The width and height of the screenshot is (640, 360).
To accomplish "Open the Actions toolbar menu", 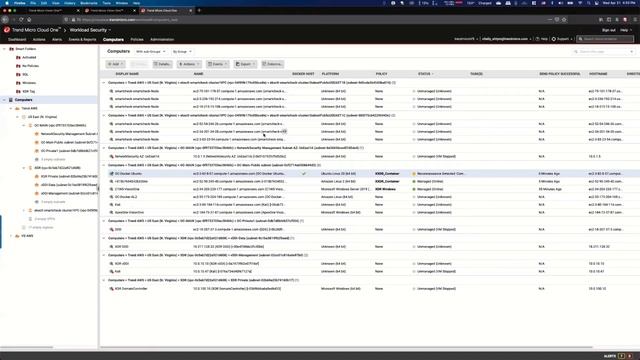I will pos(189,64).
